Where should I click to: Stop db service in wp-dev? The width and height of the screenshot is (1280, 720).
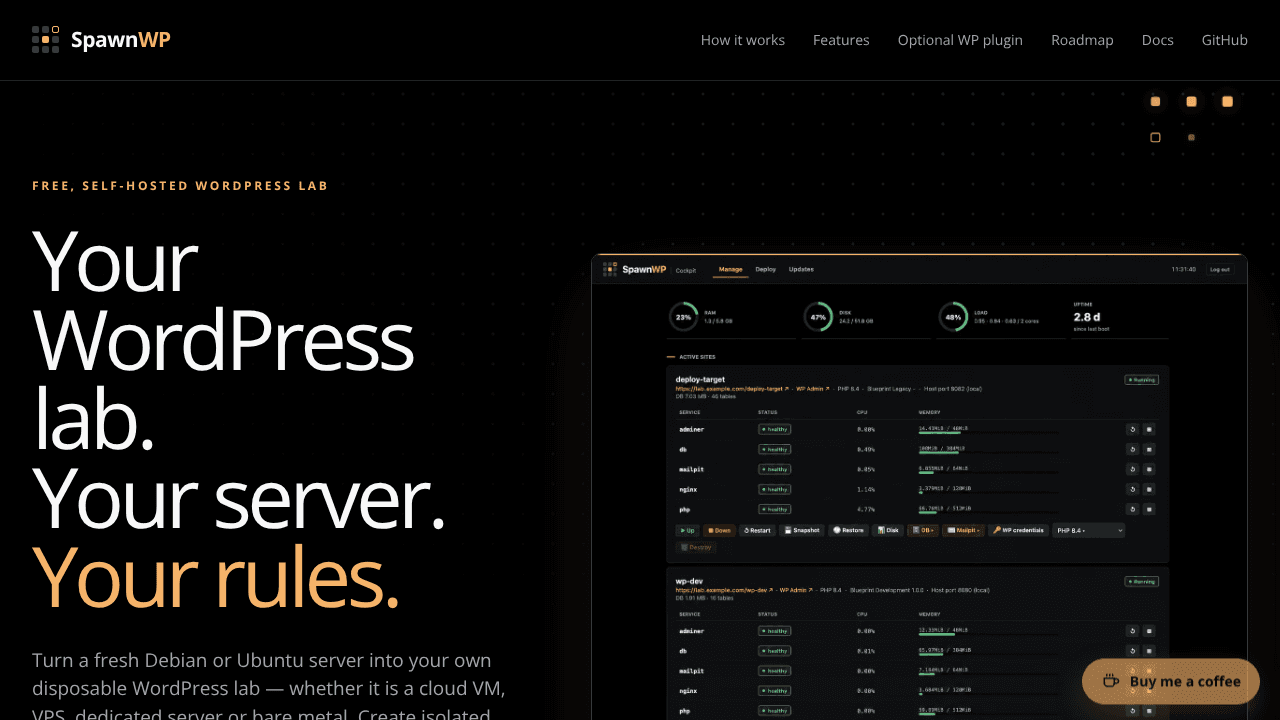click(x=1149, y=651)
